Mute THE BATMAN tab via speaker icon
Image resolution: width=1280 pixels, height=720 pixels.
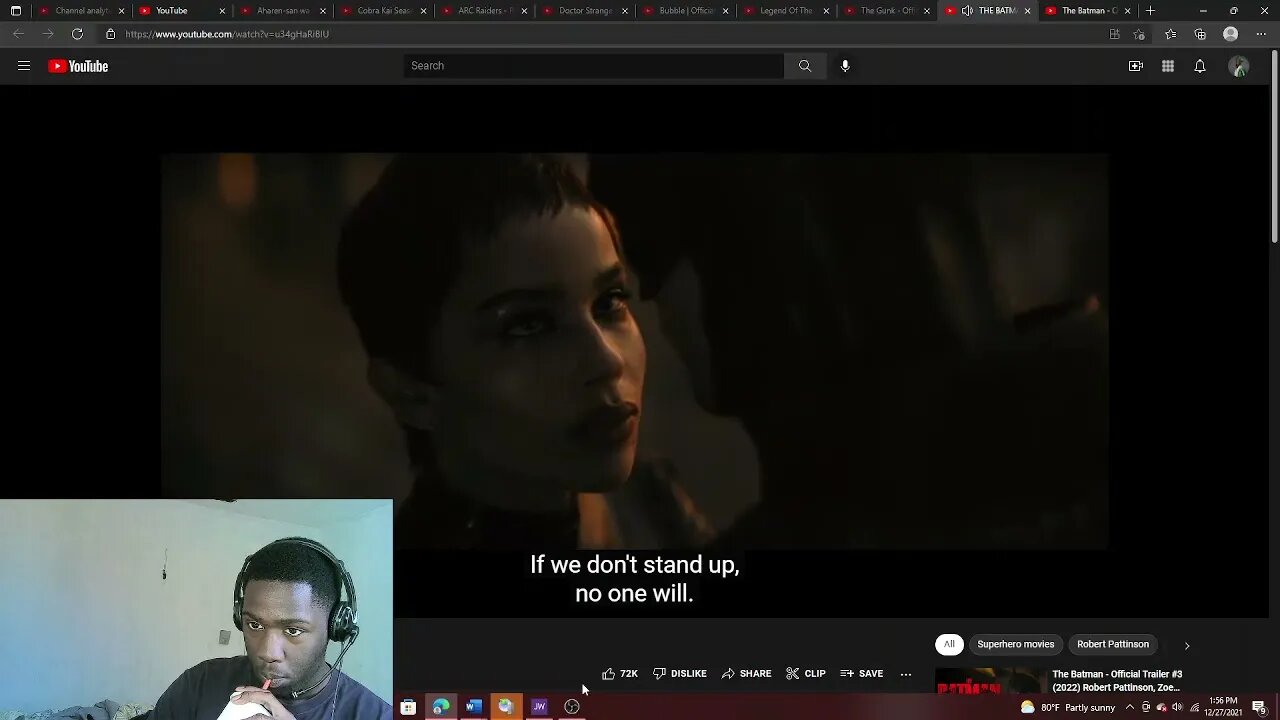(967, 11)
